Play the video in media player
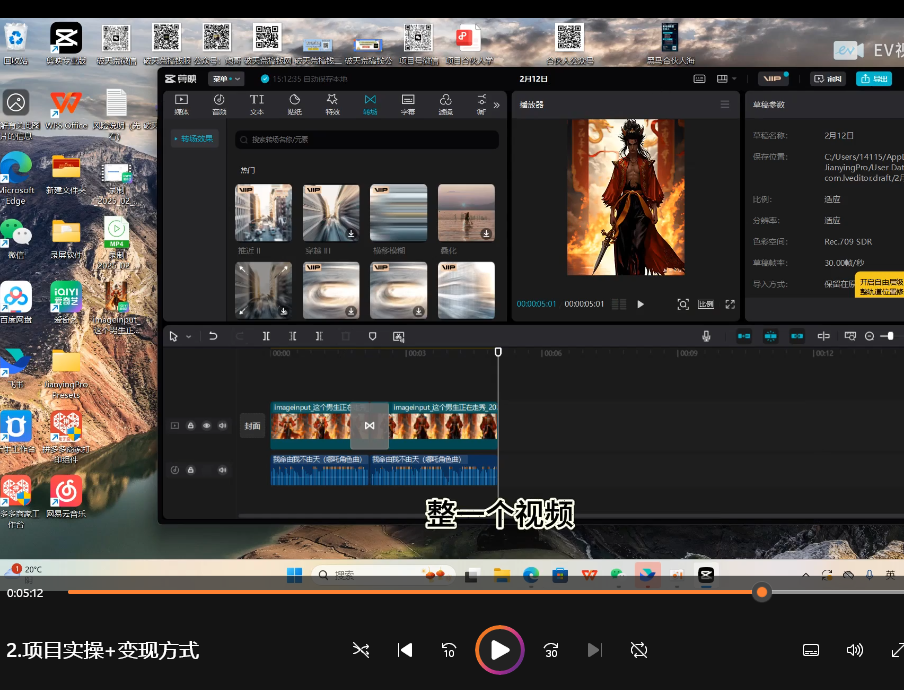 click(500, 650)
